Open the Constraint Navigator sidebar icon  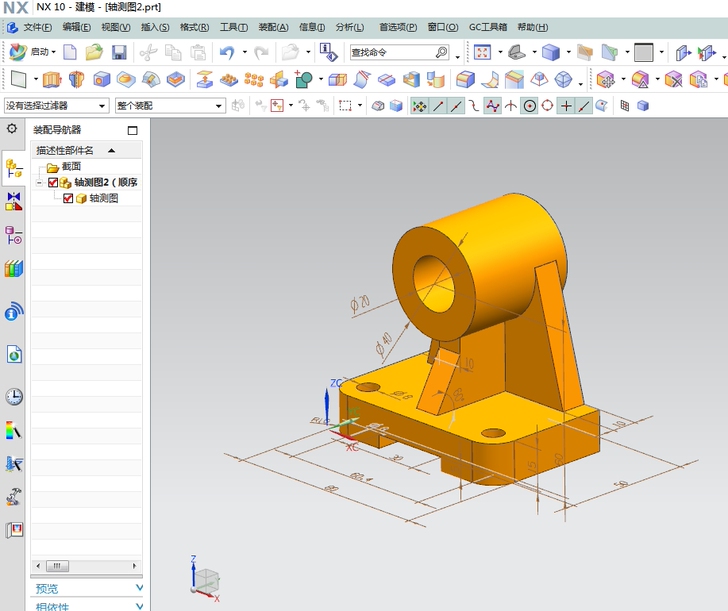[13, 201]
